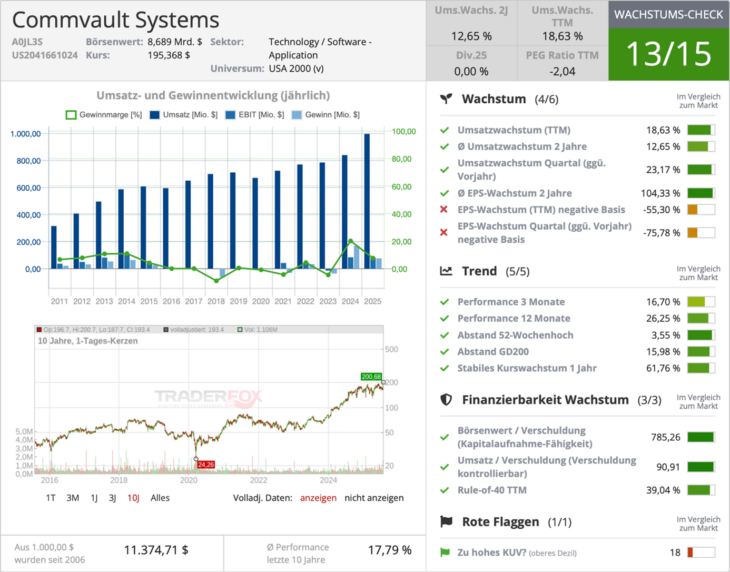The width and height of the screenshot is (730, 572).
Task: Switch chart range to 3J
Action: (x=112, y=498)
